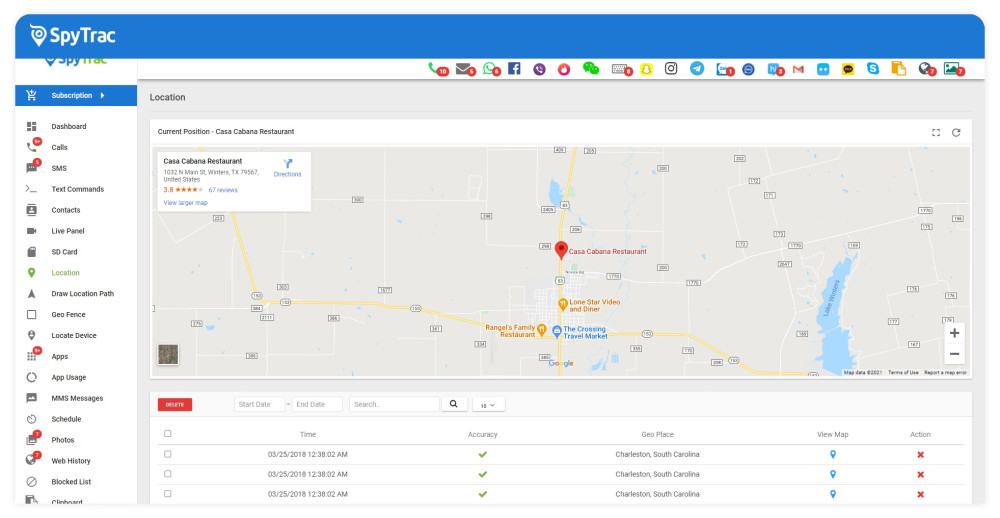Toggle fullscreen map view icon

936,132
